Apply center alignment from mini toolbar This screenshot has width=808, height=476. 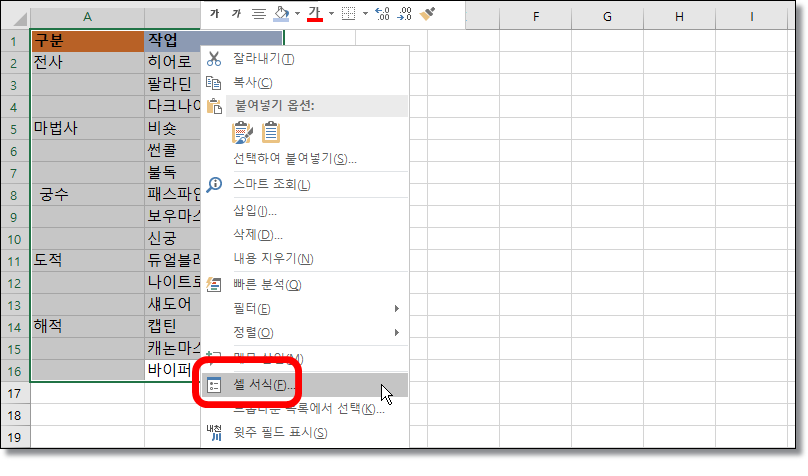point(259,14)
